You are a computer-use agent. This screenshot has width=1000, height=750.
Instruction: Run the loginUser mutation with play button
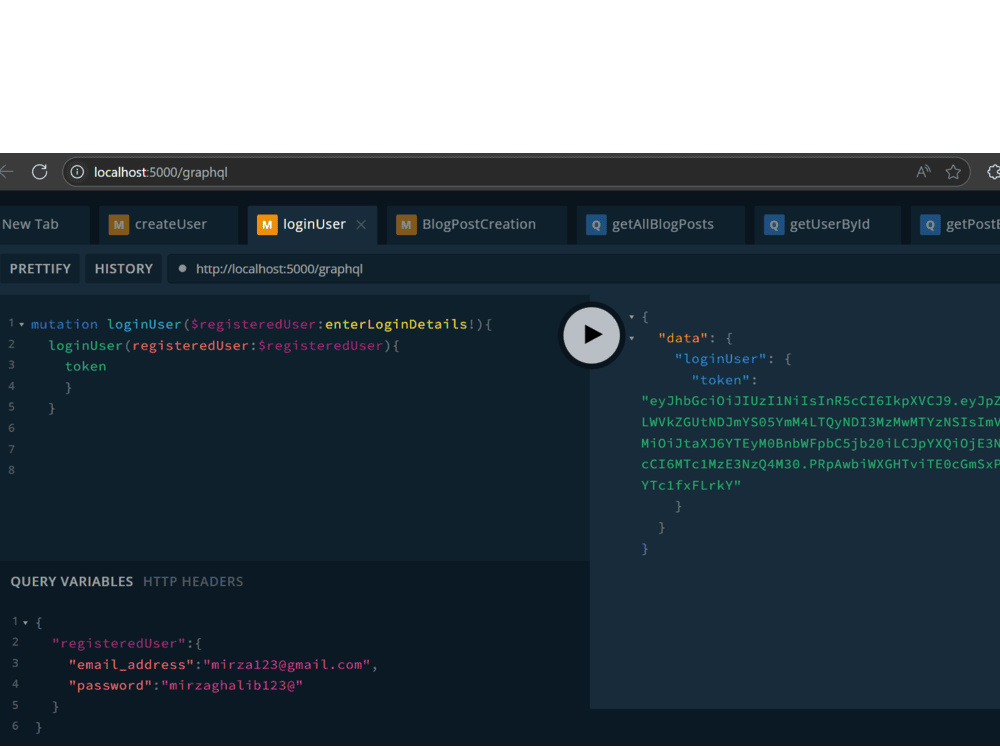[591, 335]
